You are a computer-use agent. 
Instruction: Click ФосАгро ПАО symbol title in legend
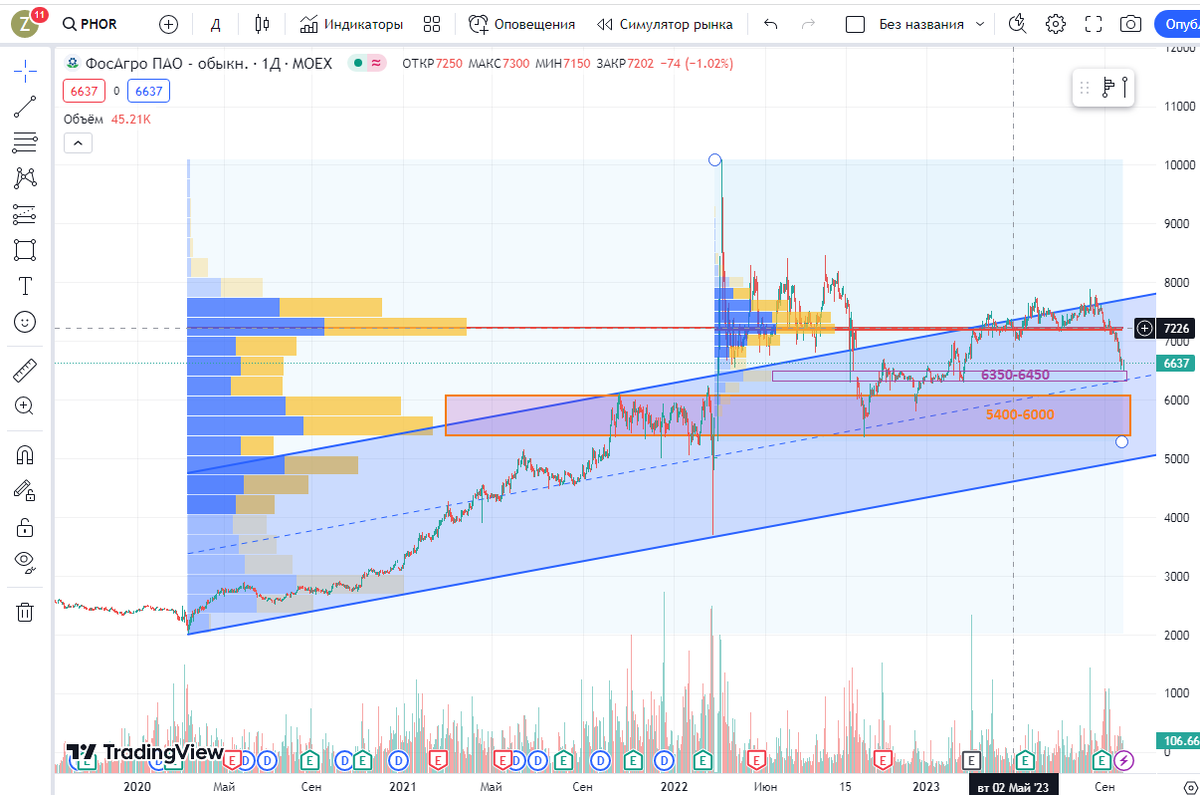(x=208, y=63)
